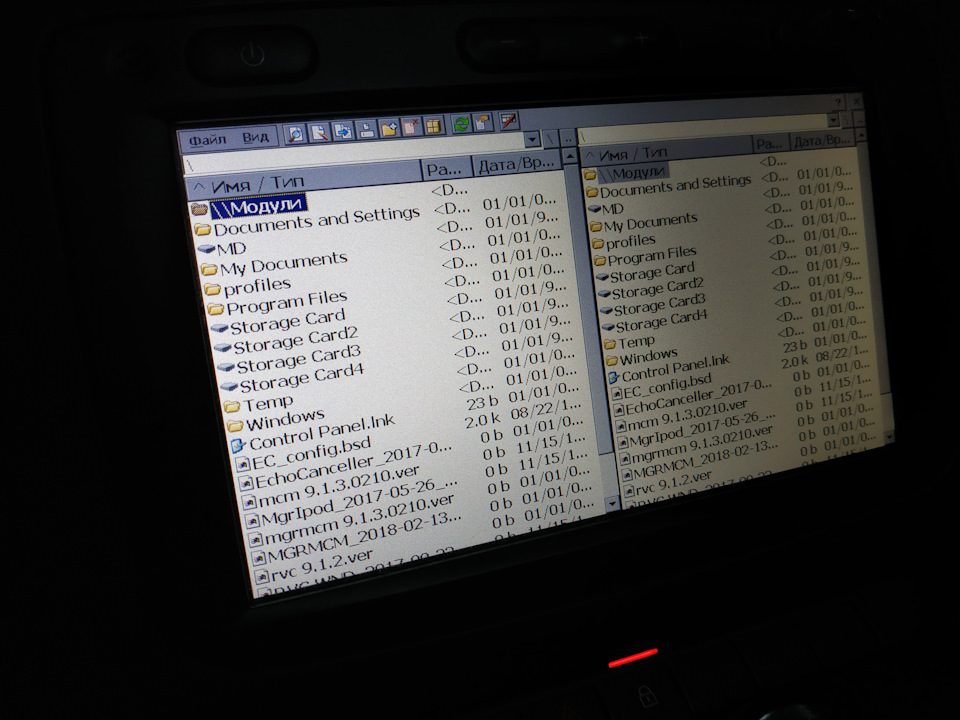Open the left panel path dropdown arrow
This screenshot has width=960, height=720.
click(x=532, y=139)
